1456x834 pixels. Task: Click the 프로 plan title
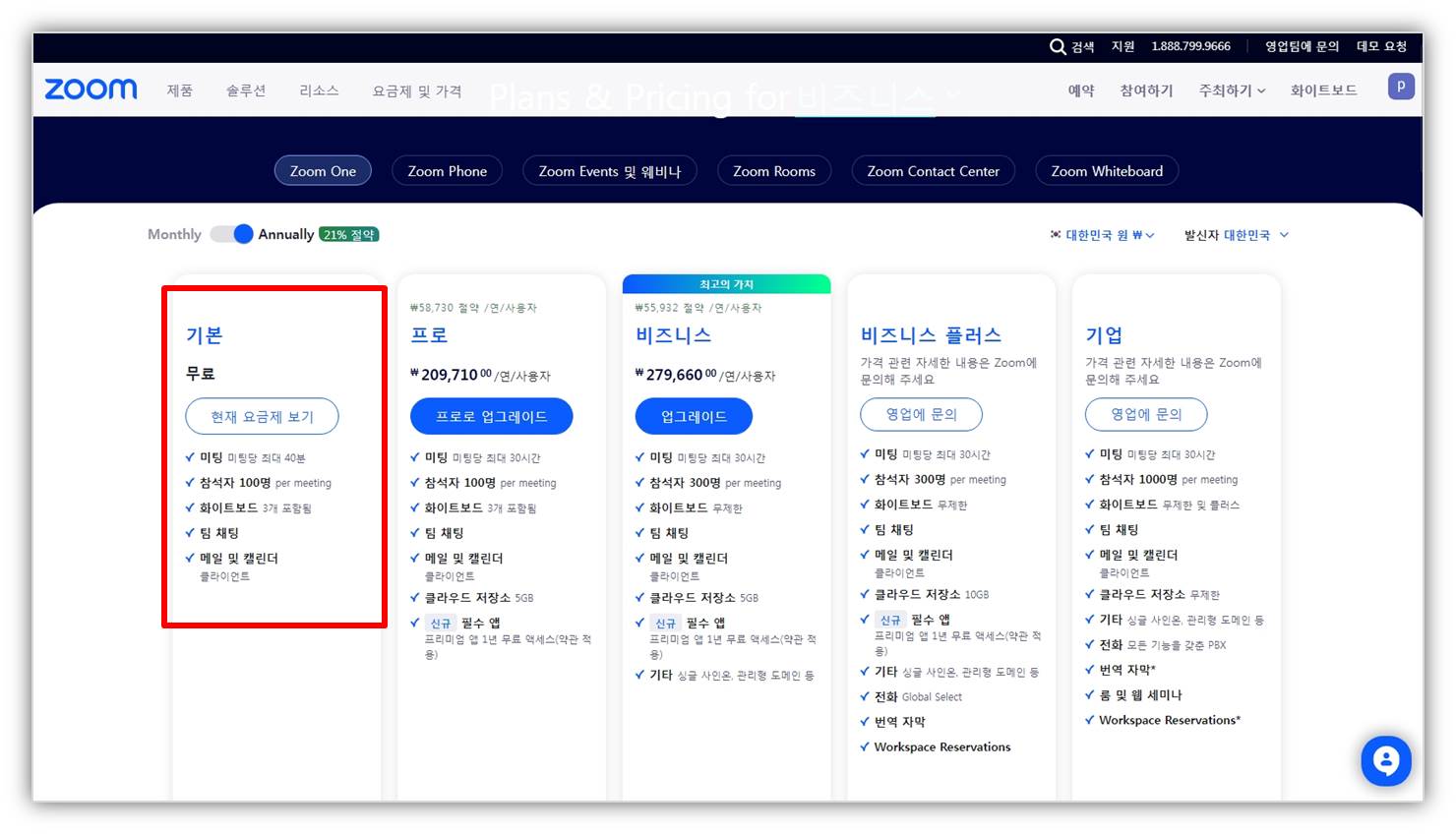[429, 335]
